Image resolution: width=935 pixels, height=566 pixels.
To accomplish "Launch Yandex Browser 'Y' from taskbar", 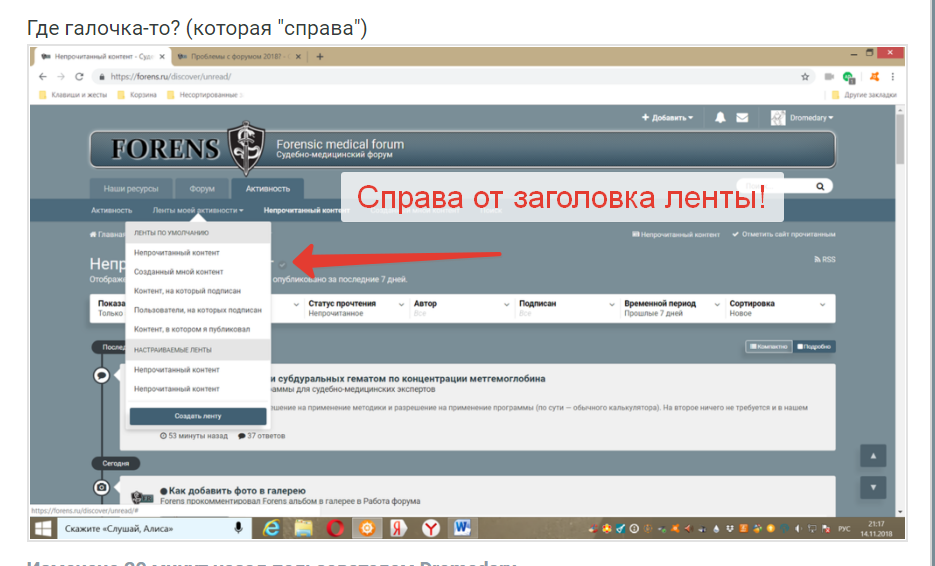I will (431, 528).
